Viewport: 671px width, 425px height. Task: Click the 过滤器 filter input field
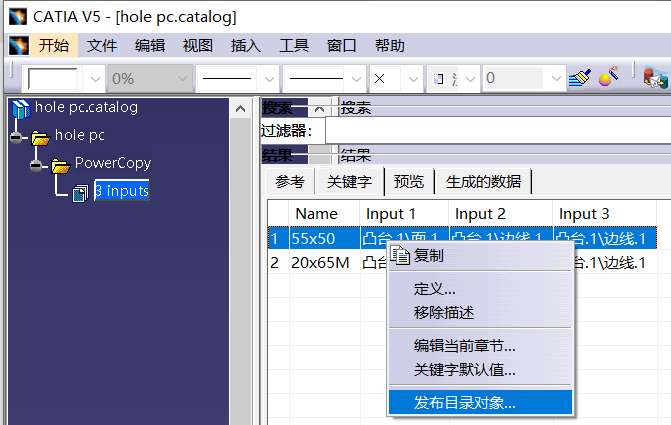[498, 131]
